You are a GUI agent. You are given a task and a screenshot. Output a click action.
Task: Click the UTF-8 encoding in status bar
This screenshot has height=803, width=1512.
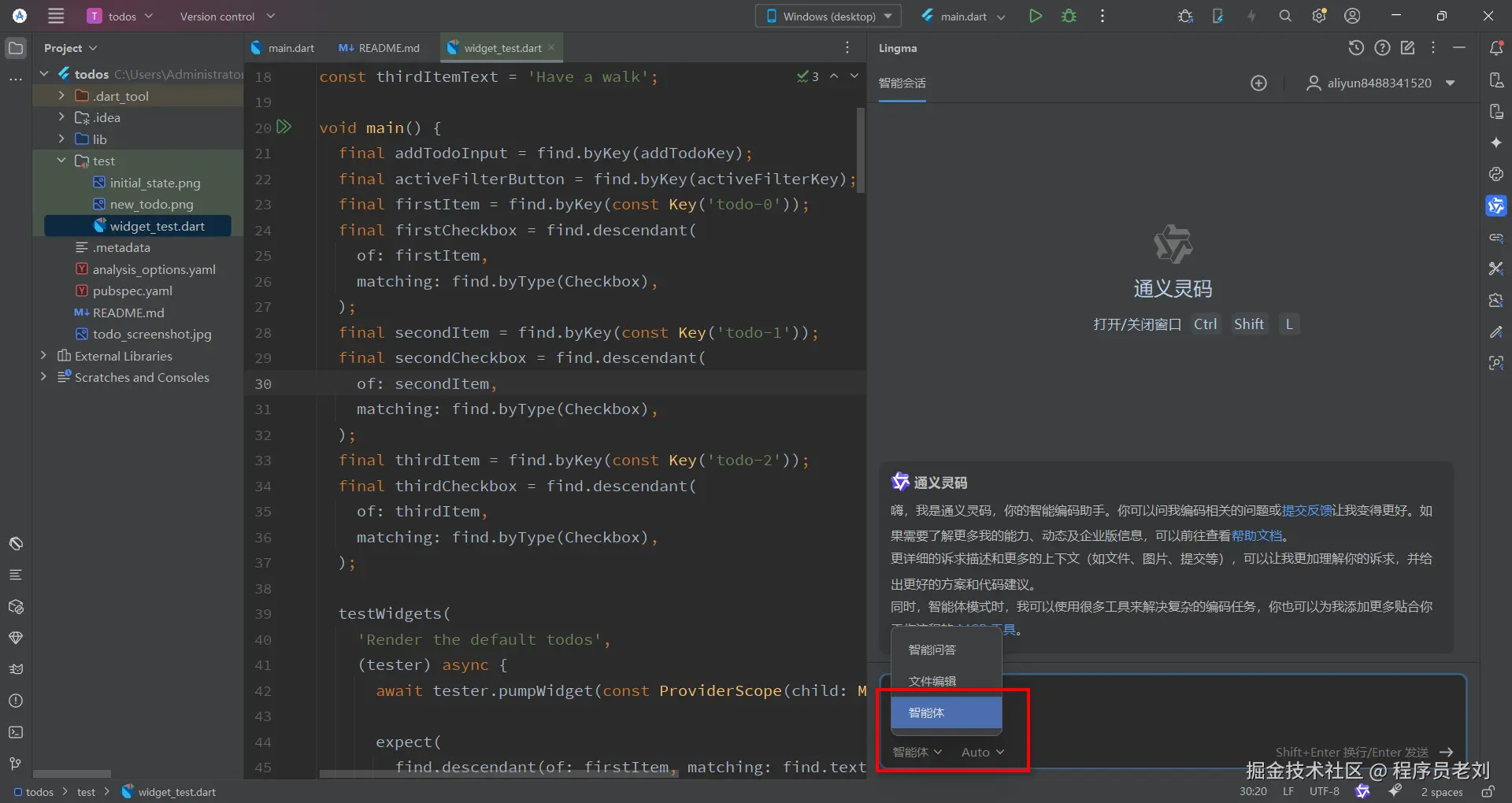tap(1325, 791)
